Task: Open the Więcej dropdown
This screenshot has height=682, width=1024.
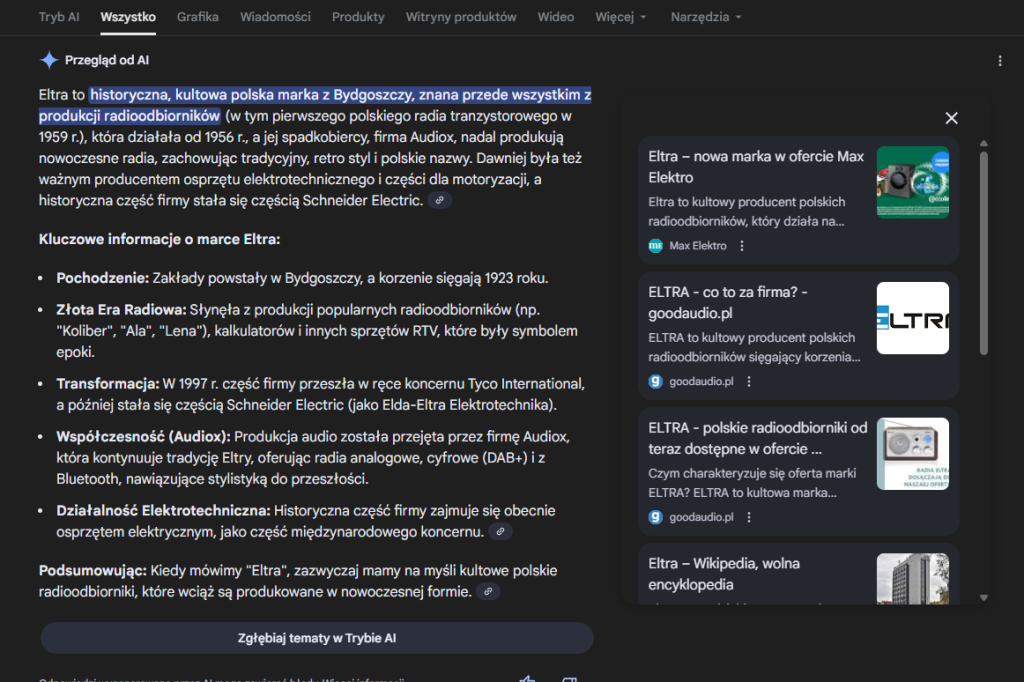Action: (620, 16)
